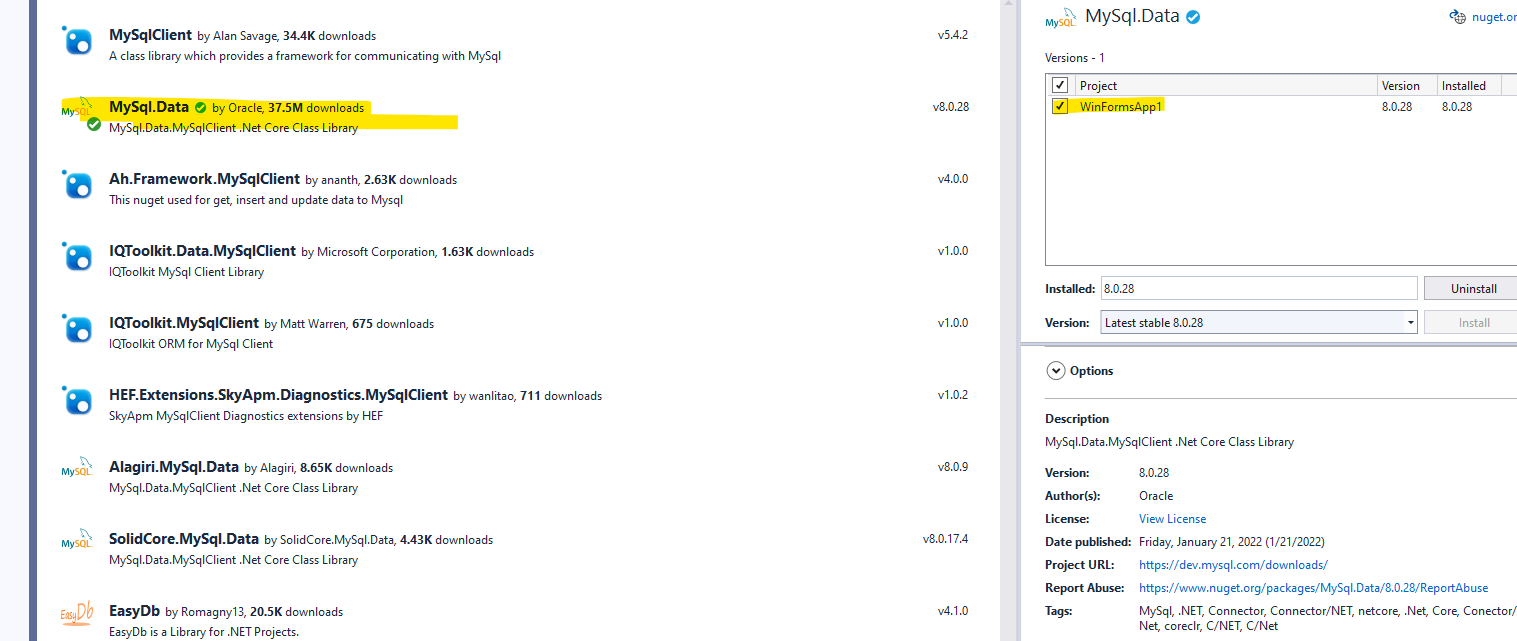Select the IQToolkit.Data.MySqlClient package title
This screenshot has height=641, width=1517.
click(x=202, y=251)
